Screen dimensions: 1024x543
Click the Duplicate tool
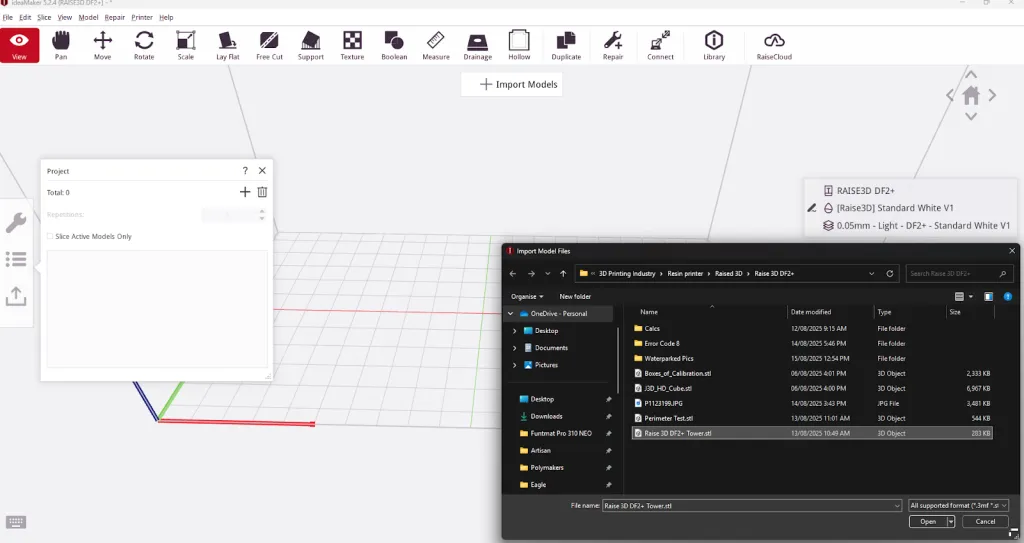566,45
